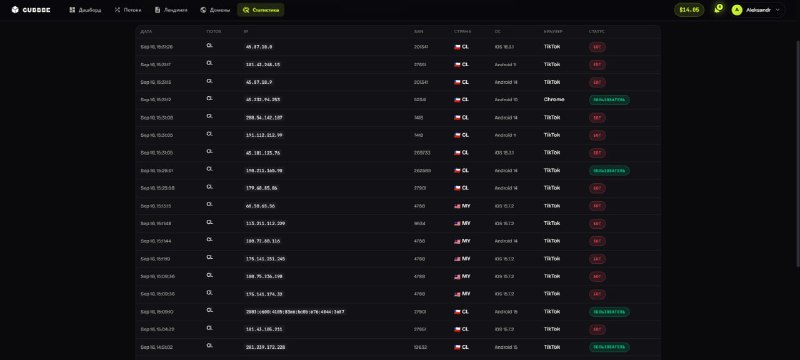
Task: Switch to the Статистика tab
Action: pyautogui.click(x=261, y=10)
